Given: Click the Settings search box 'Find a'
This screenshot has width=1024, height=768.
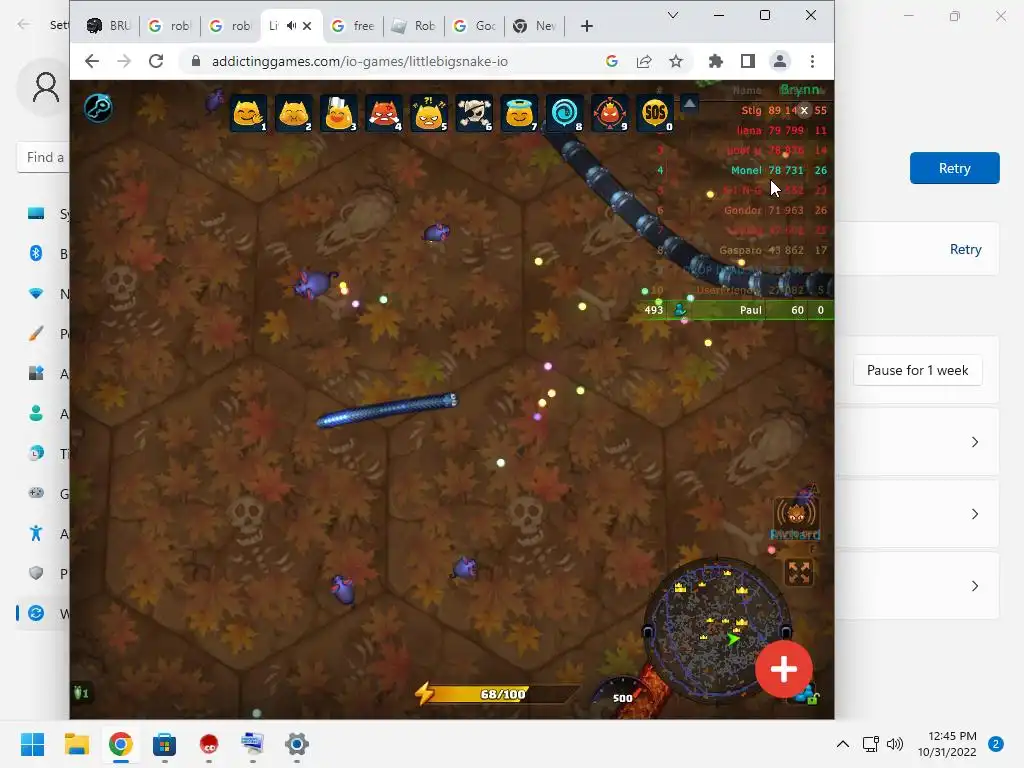Looking at the screenshot, I should coord(44,157).
